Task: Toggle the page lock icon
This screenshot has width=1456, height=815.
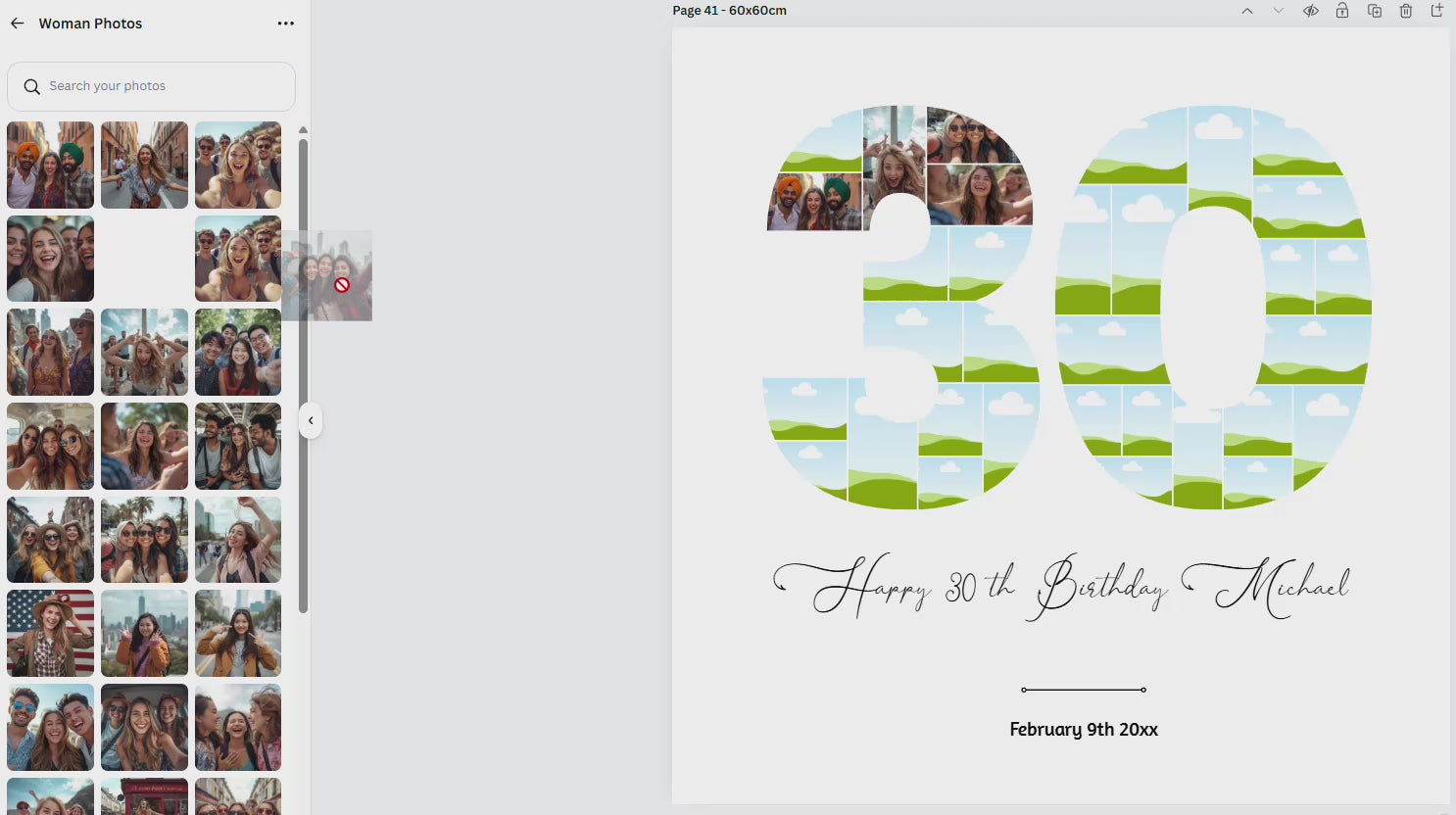Action: coord(1342,11)
